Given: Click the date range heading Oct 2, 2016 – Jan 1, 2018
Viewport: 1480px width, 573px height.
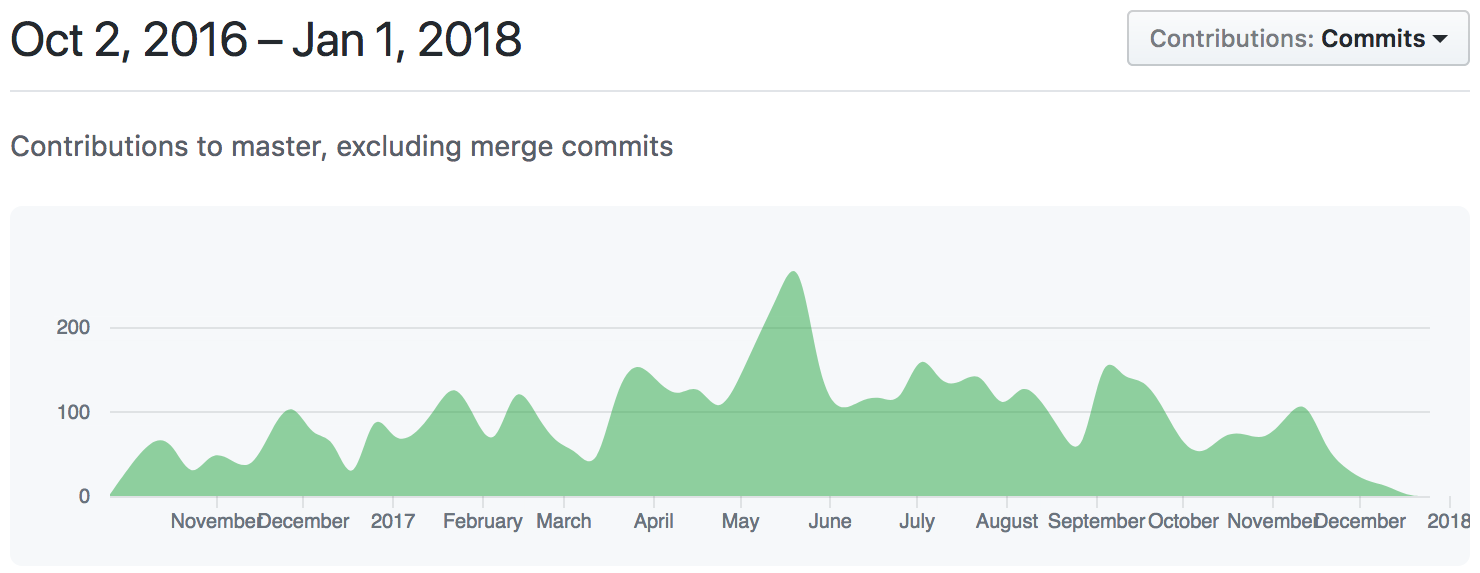Looking at the screenshot, I should click(x=266, y=40).
